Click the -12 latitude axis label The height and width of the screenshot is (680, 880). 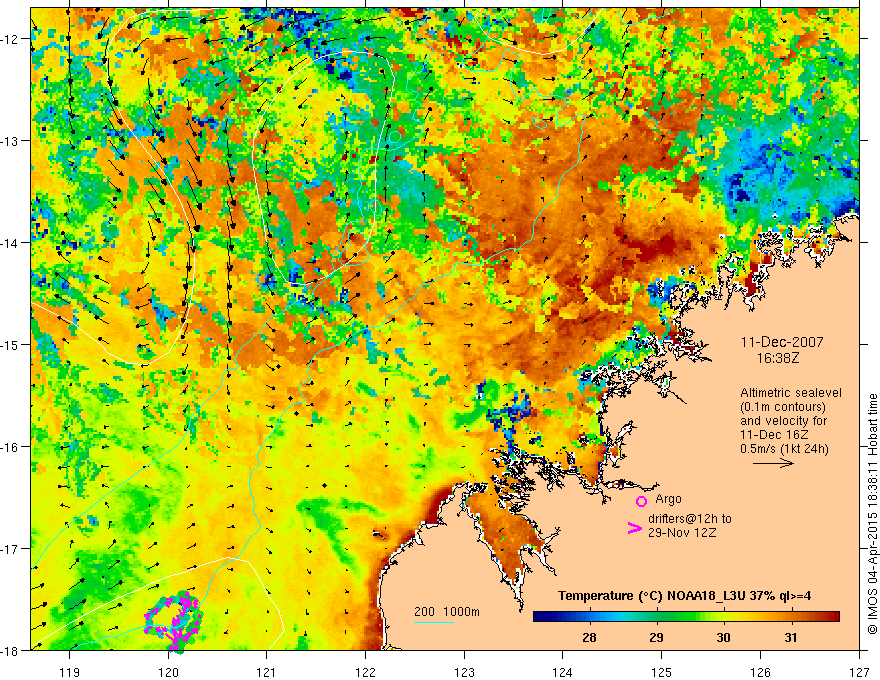click(11, 39)
